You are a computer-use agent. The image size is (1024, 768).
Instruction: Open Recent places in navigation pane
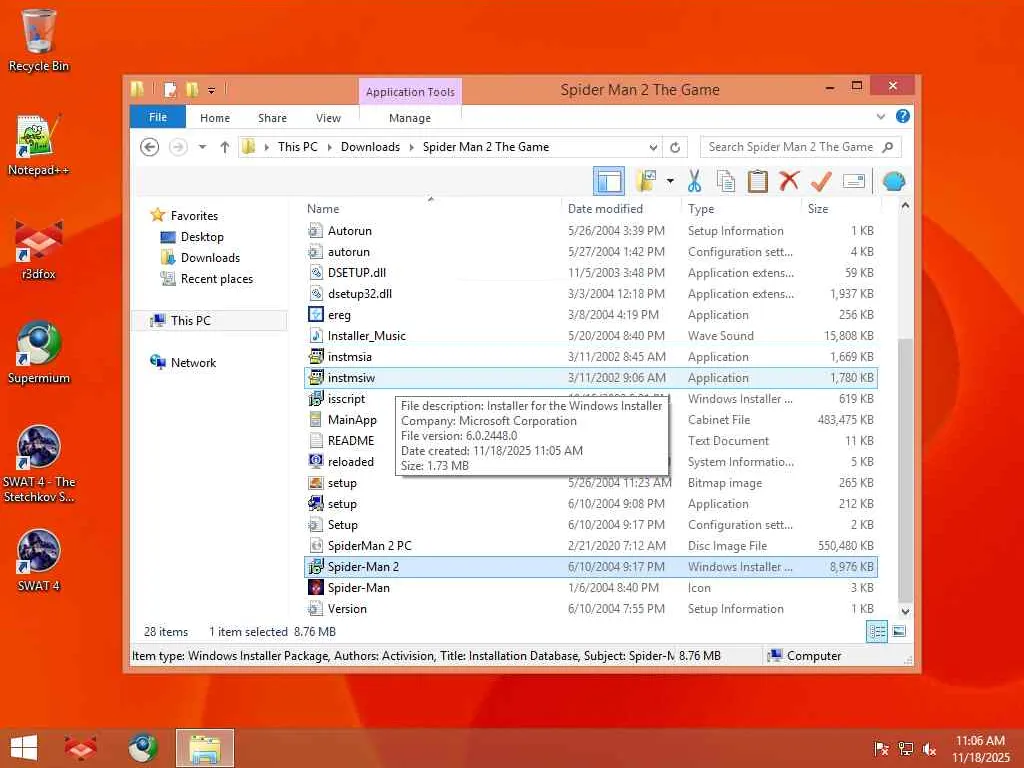216,279
